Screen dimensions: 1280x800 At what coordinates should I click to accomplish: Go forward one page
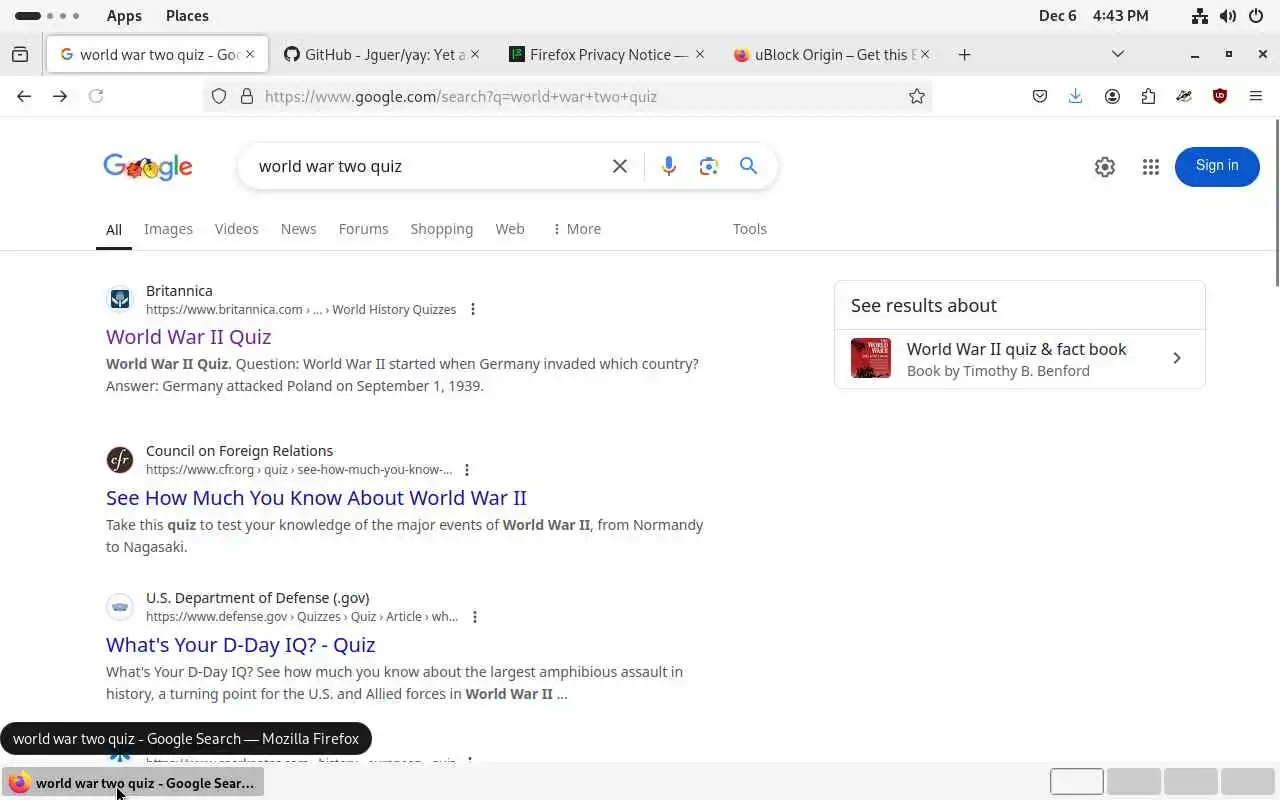tap(60, 96)
